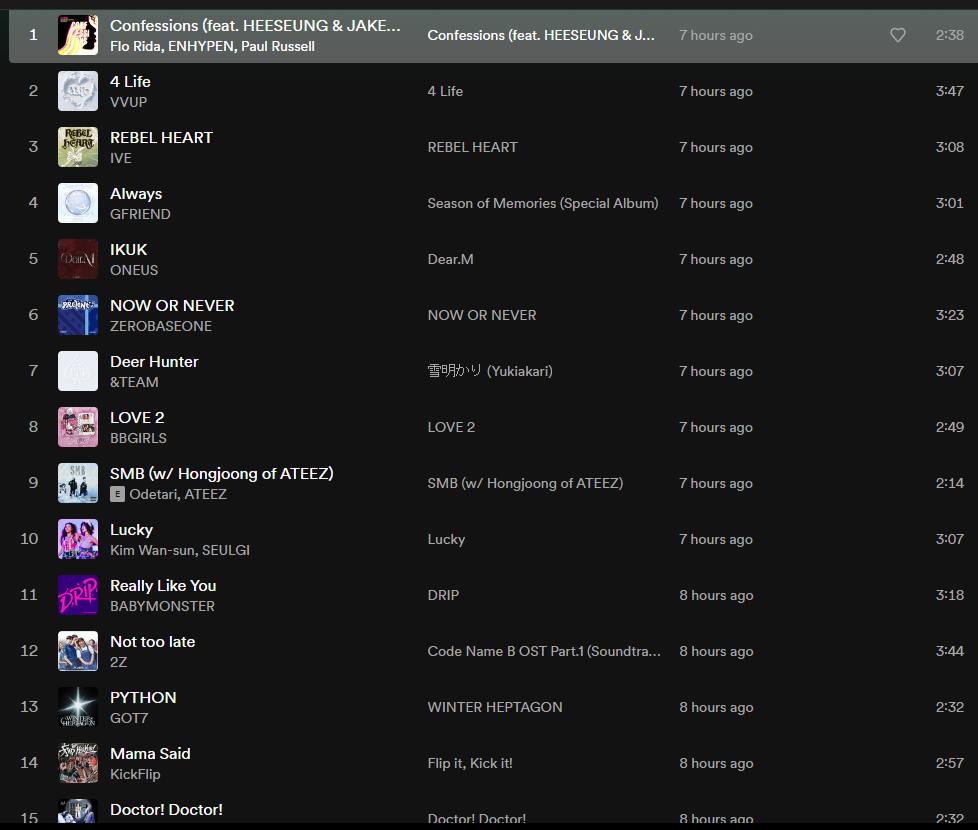Click the DRIP cover for Really Like You
Image resolution: width=978 pixels, height=830 pixels.
point(78,595)
